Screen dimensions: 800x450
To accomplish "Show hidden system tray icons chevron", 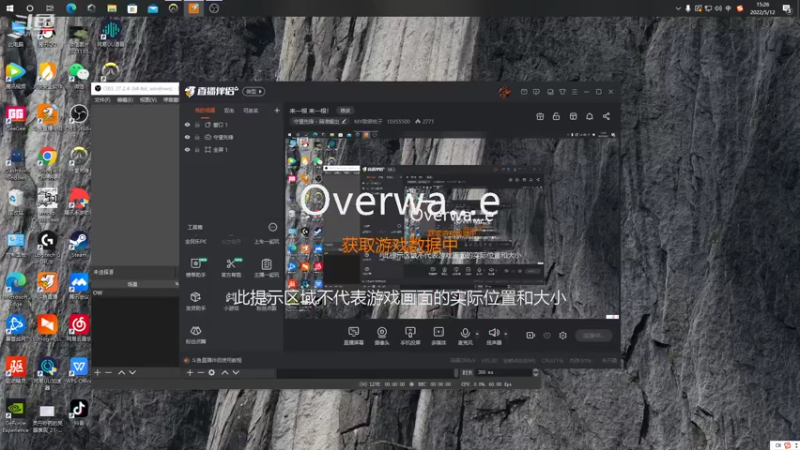I will point(678,8).
